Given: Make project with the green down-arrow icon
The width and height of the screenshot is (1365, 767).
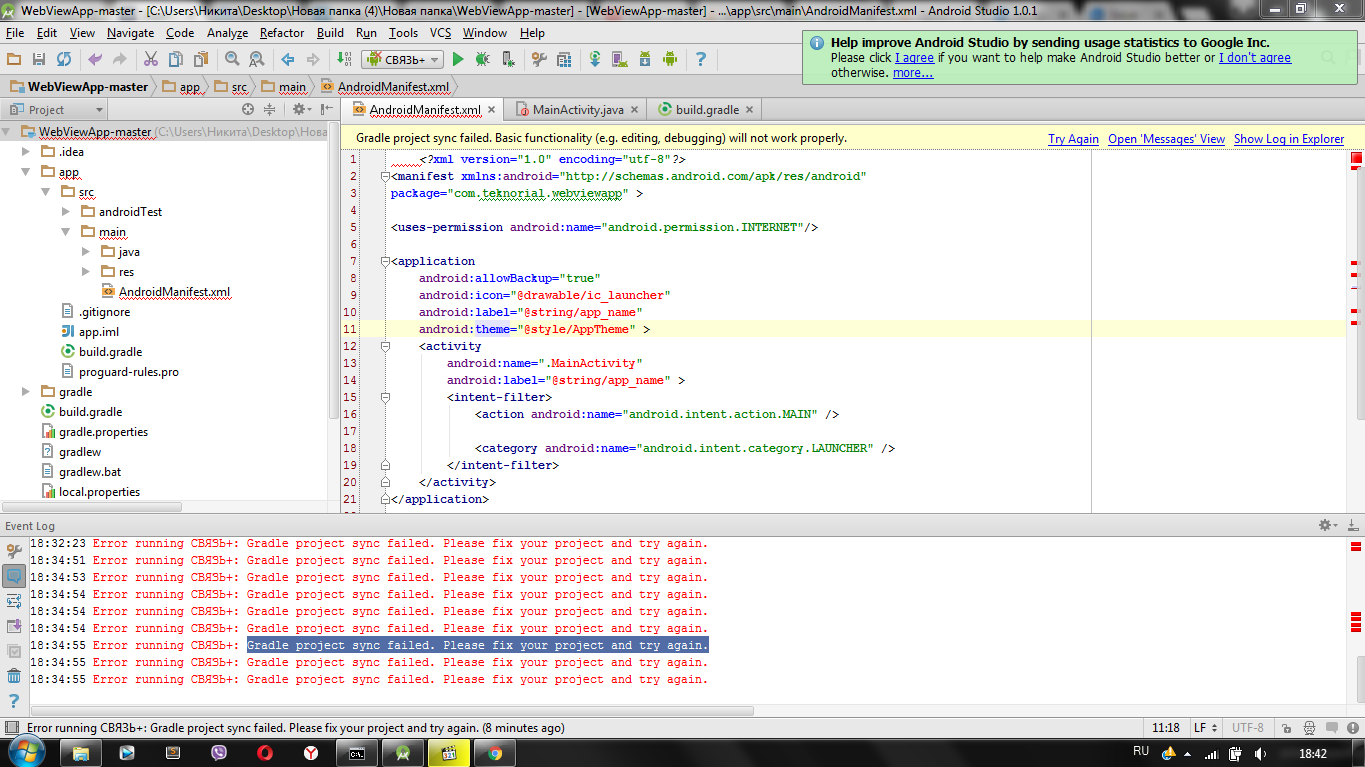Looking at the screenshot, I should pyautogui.click(x=344, y=60).
